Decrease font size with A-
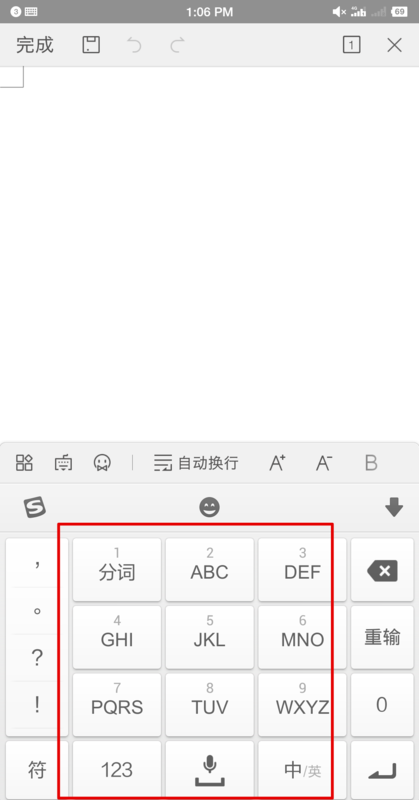Screen dimensions: 419x800 tap(324, 463)
